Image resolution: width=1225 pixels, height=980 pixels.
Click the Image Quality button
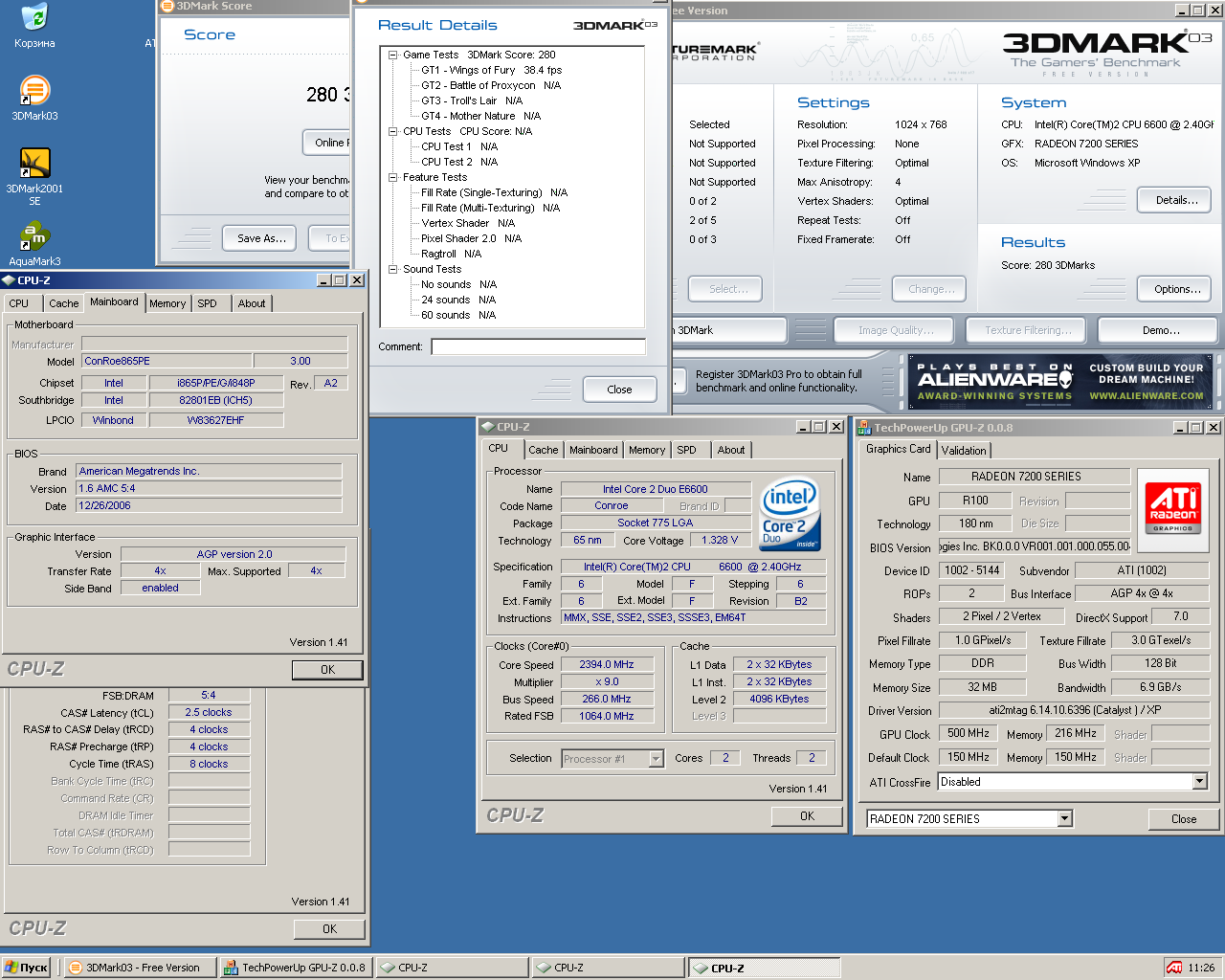point(896,330)
